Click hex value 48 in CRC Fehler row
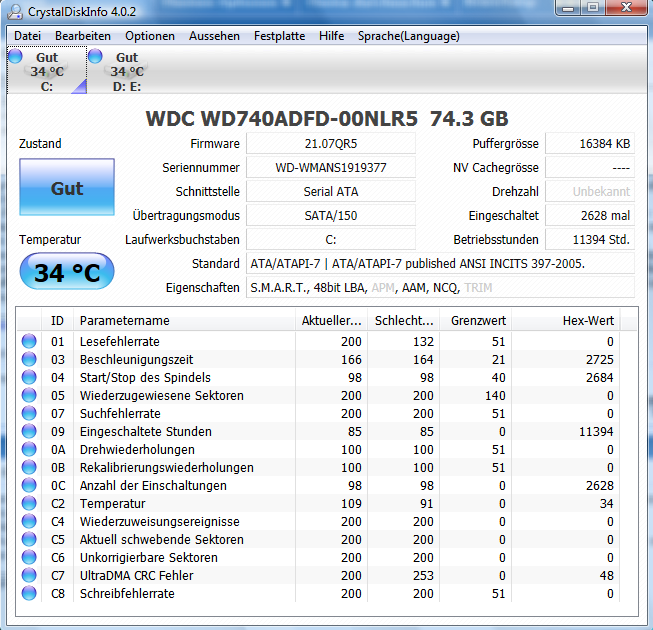The image size is (653, 630). 607,575
